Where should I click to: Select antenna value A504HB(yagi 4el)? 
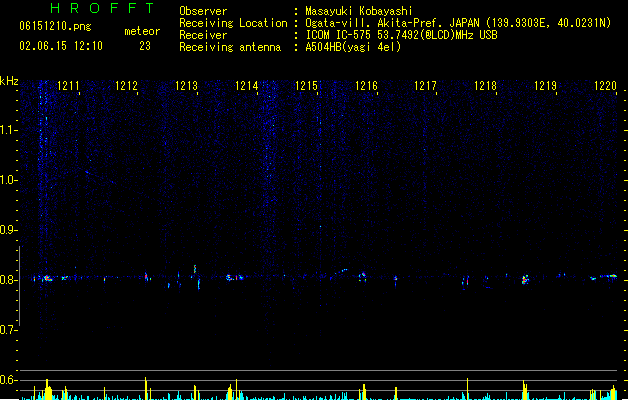(x=353, y=47)
